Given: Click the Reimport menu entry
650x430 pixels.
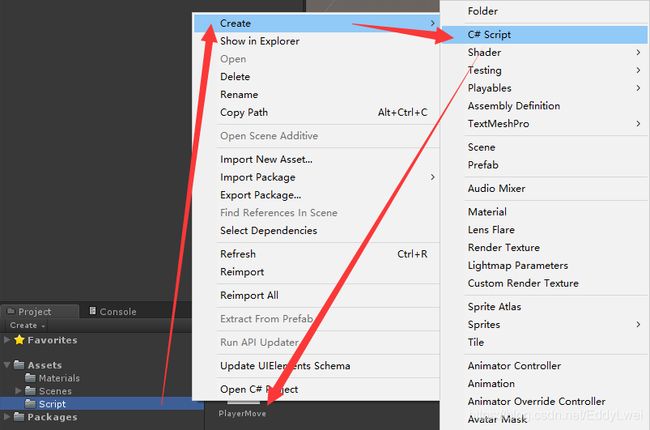Looking at the screenshot, I should point(317,272).
